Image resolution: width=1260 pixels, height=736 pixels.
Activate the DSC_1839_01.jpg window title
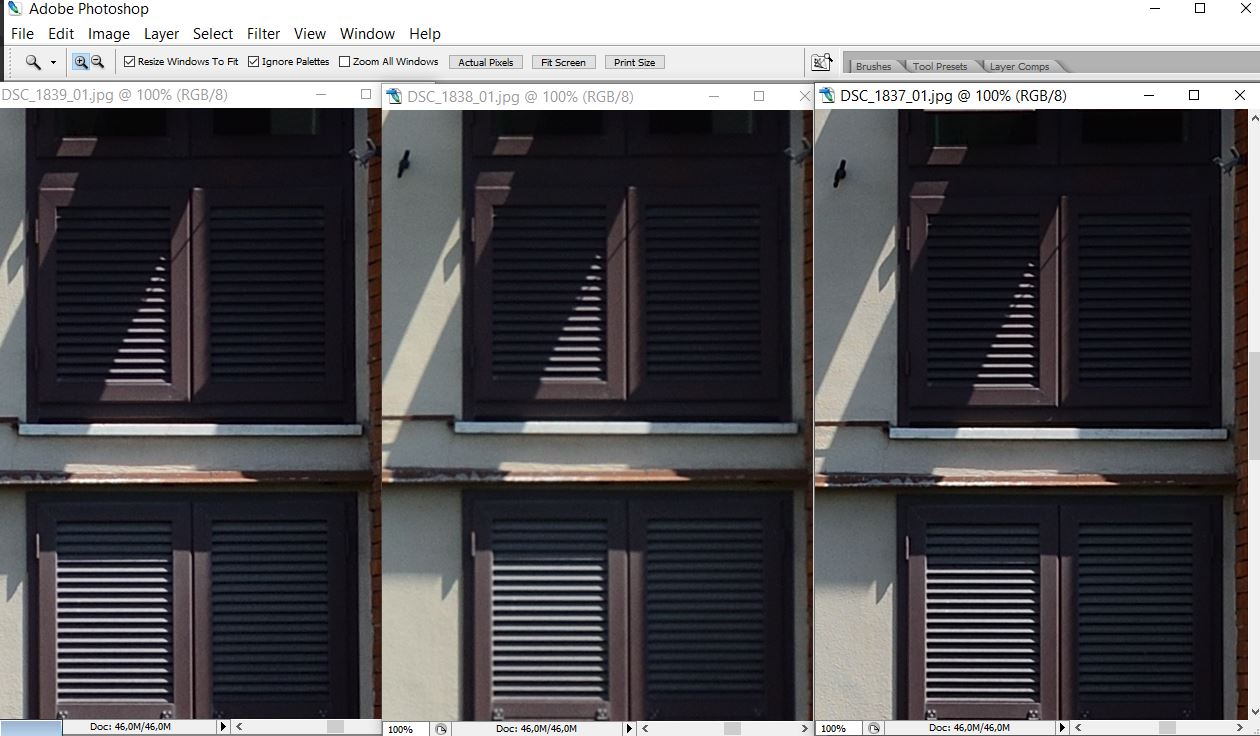click(x=114, y=94)
